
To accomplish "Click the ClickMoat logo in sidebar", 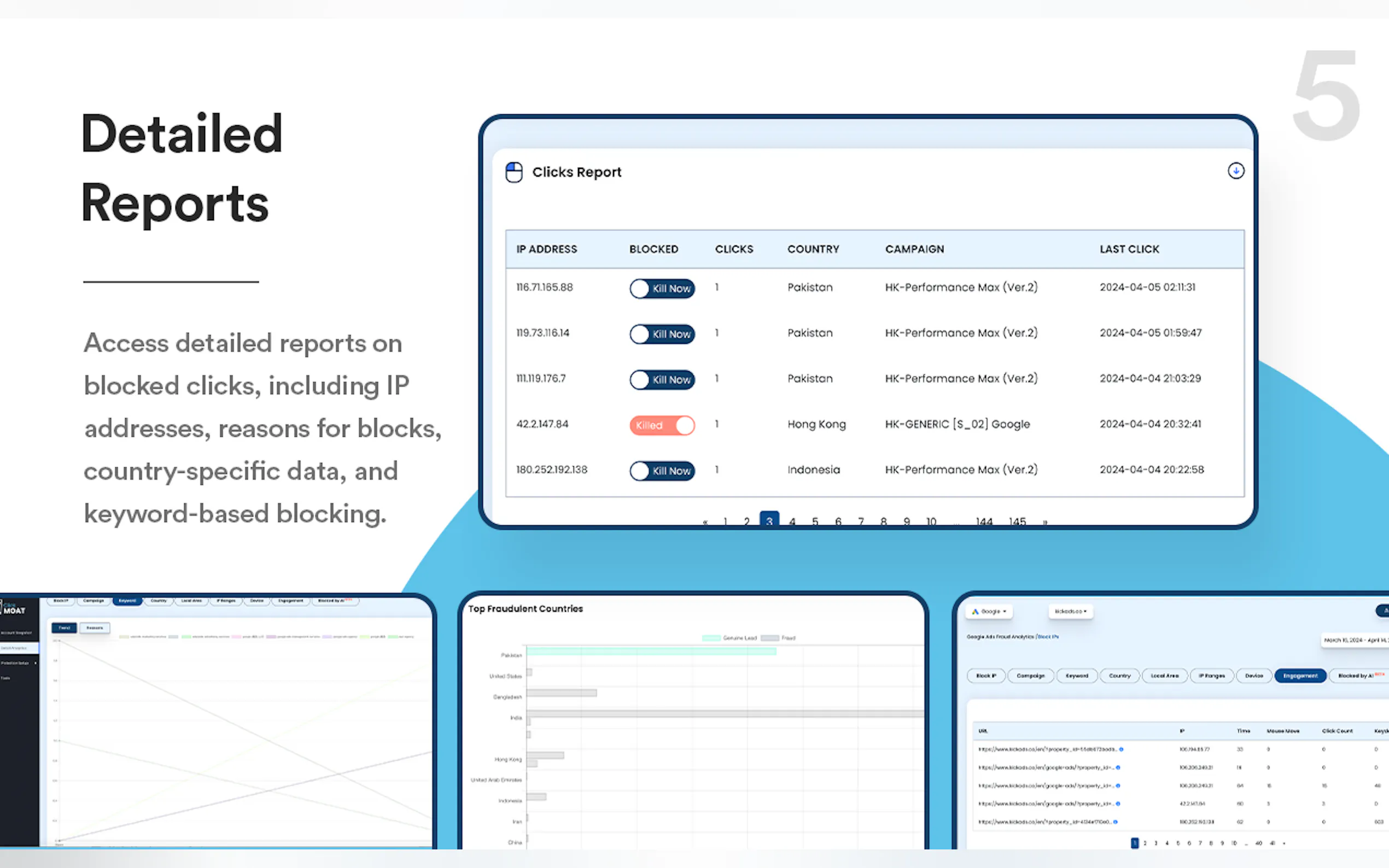I will [13, 608].
